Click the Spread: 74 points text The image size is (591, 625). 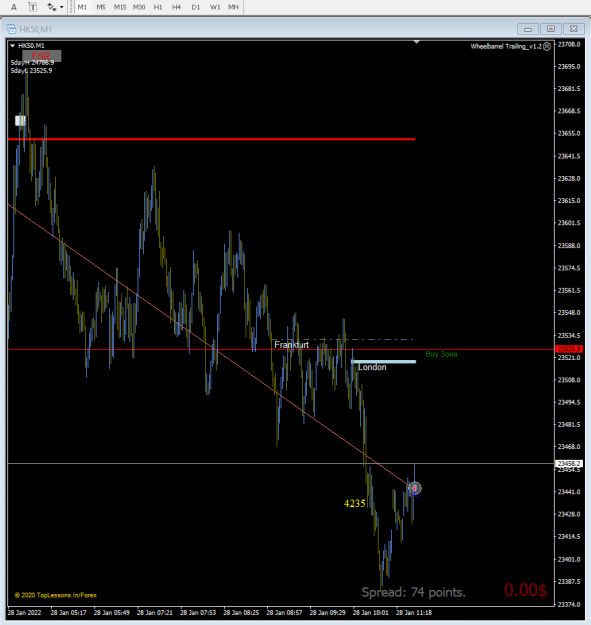click(413, 592)
